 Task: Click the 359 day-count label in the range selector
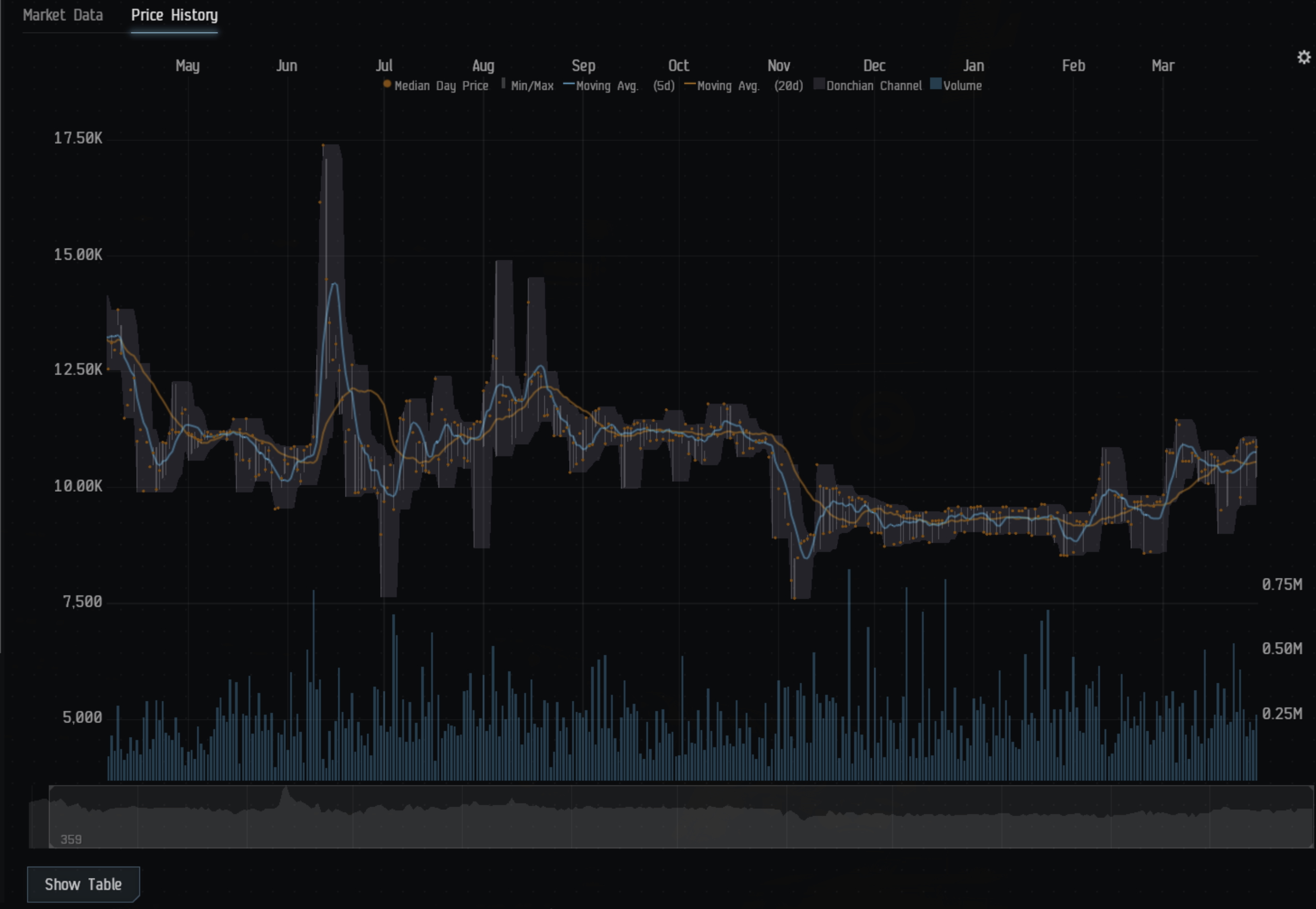pos(71,839)
